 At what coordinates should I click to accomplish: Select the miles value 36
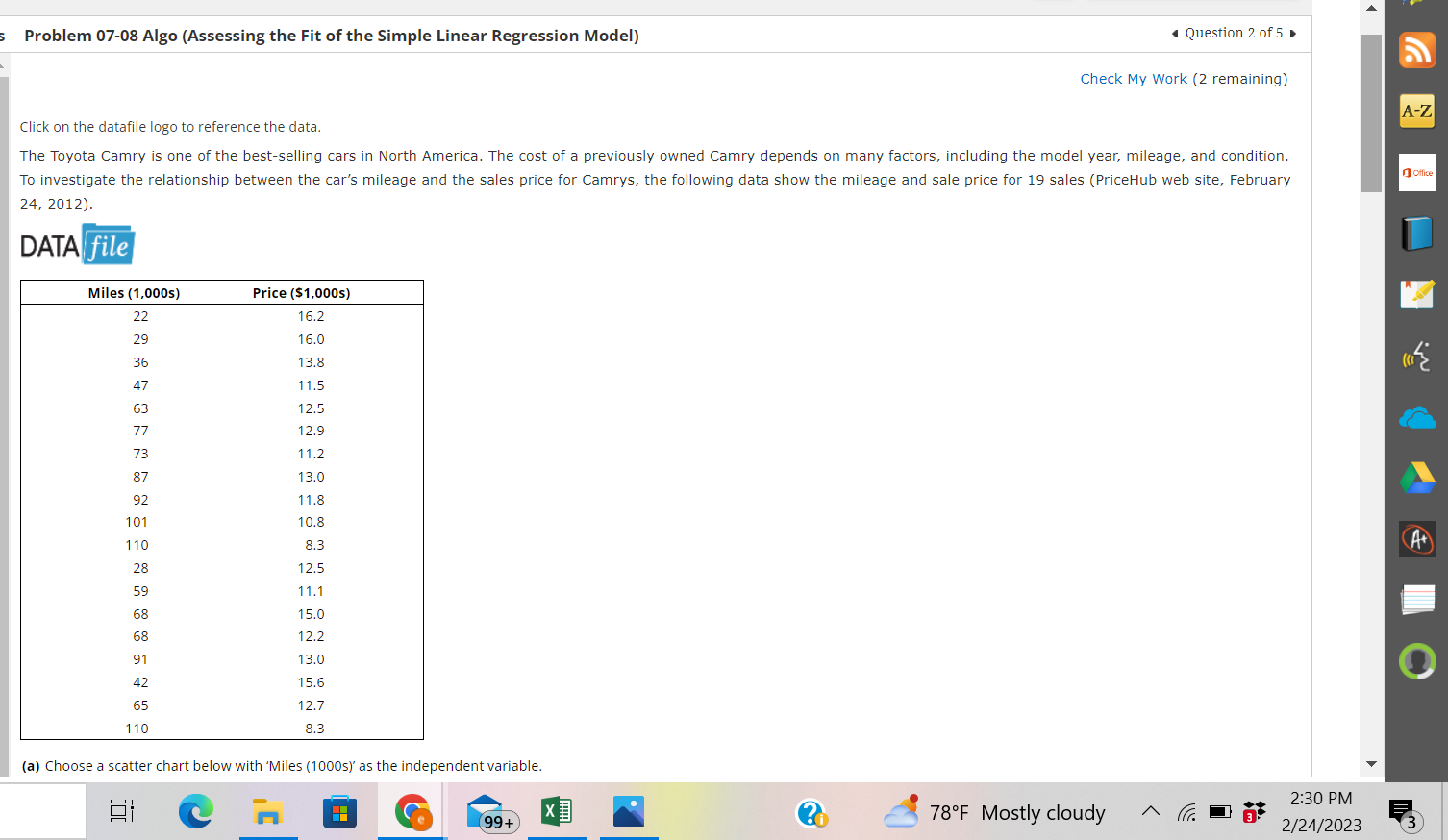[140, 362]
